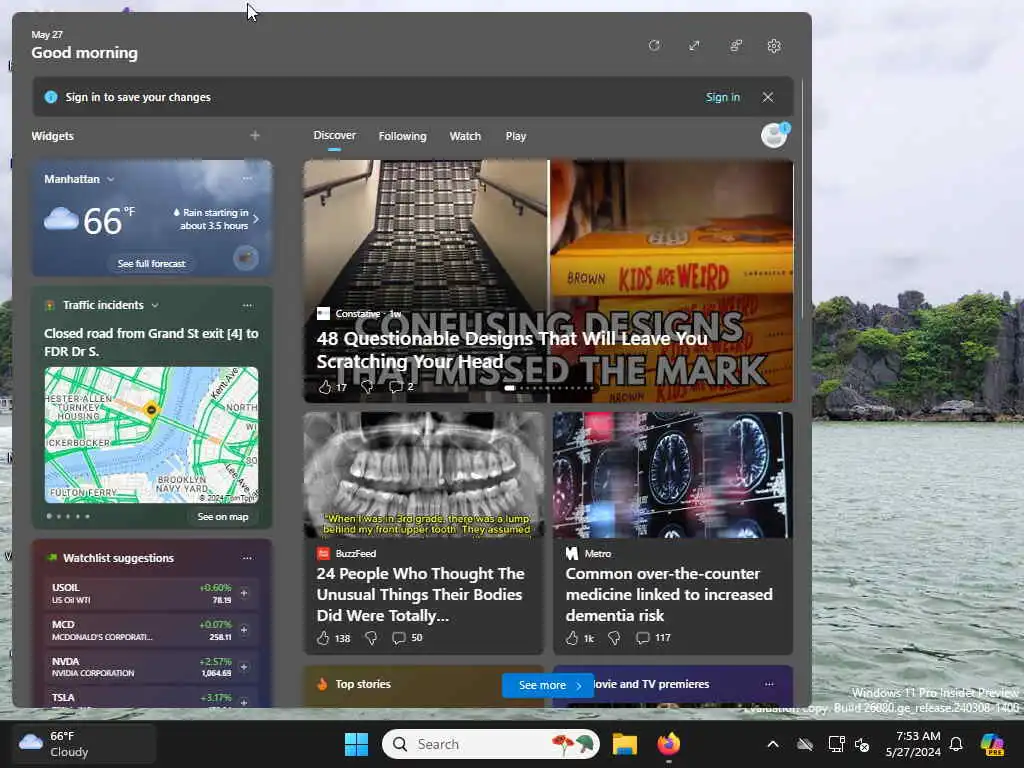This screenshot has width=1024, height=768.
Task: Close the sign-in notification banner
Action: (x=768, y=97)
